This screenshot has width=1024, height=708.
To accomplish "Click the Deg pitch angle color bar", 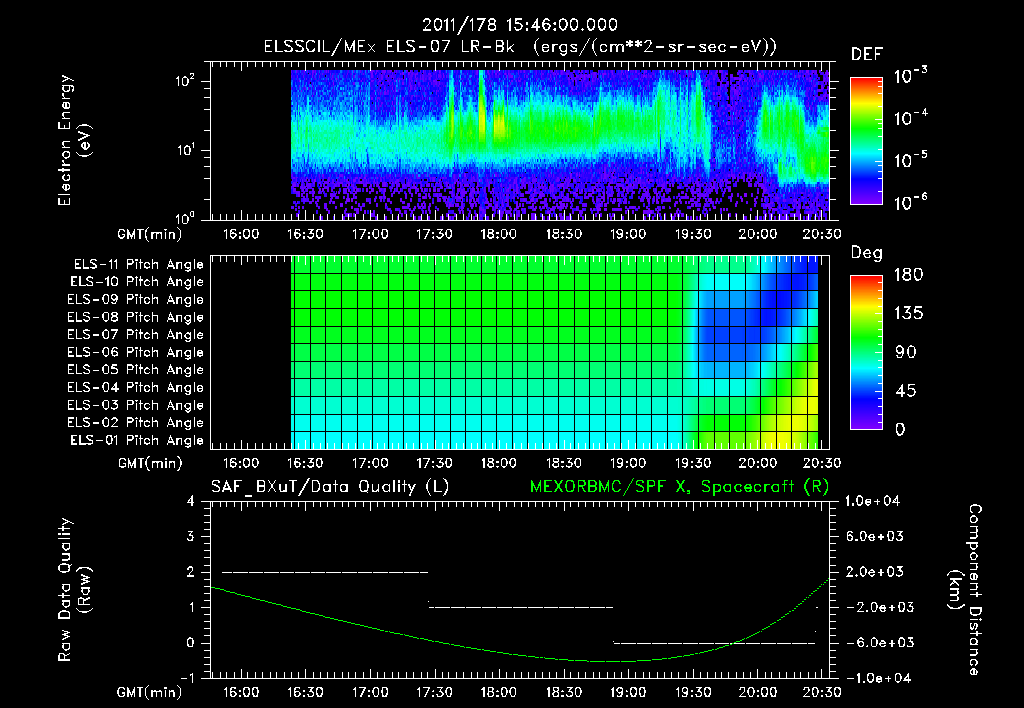I will pos(866,353).
